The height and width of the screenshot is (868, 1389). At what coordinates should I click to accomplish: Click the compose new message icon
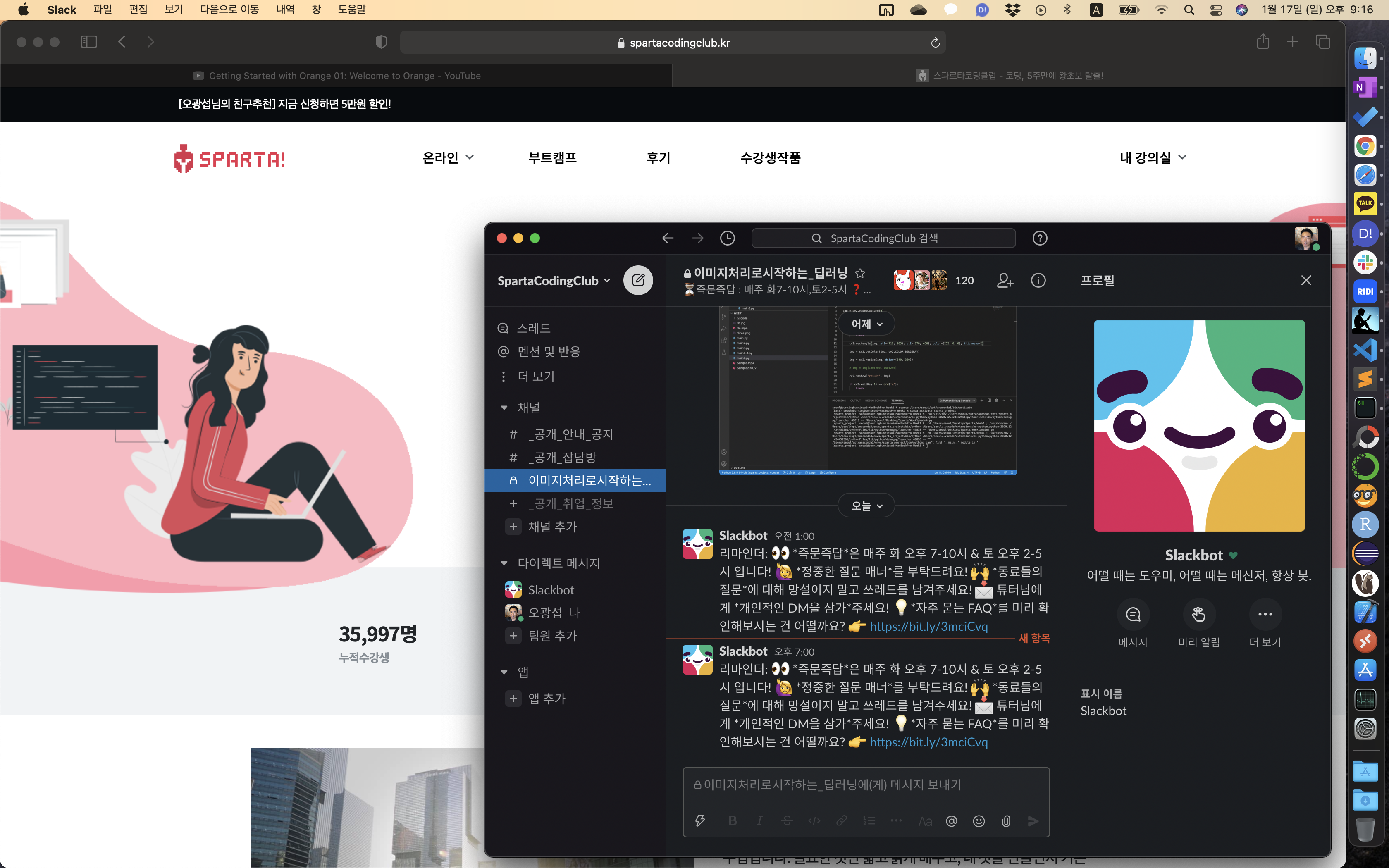pyautogui.click(x=638, y=280)
